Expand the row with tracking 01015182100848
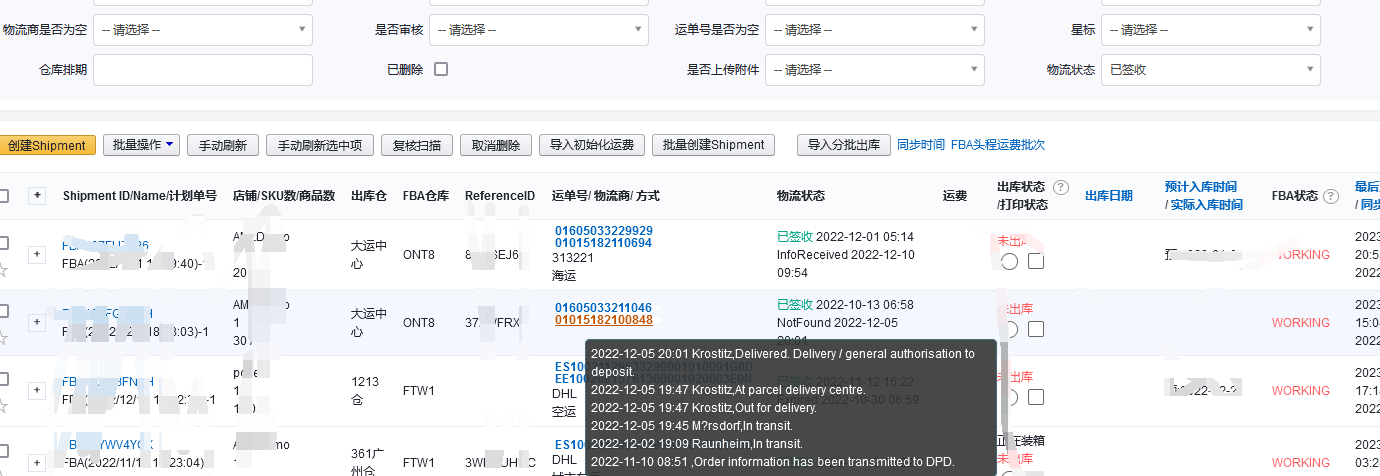The image size is (1380, 476). click(x=37, y=322)
